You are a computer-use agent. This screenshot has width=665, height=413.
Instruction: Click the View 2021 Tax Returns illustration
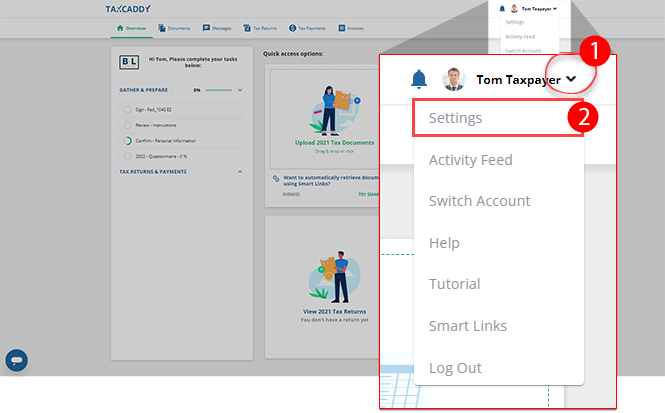pyautogui.click(x=335, y=276)
